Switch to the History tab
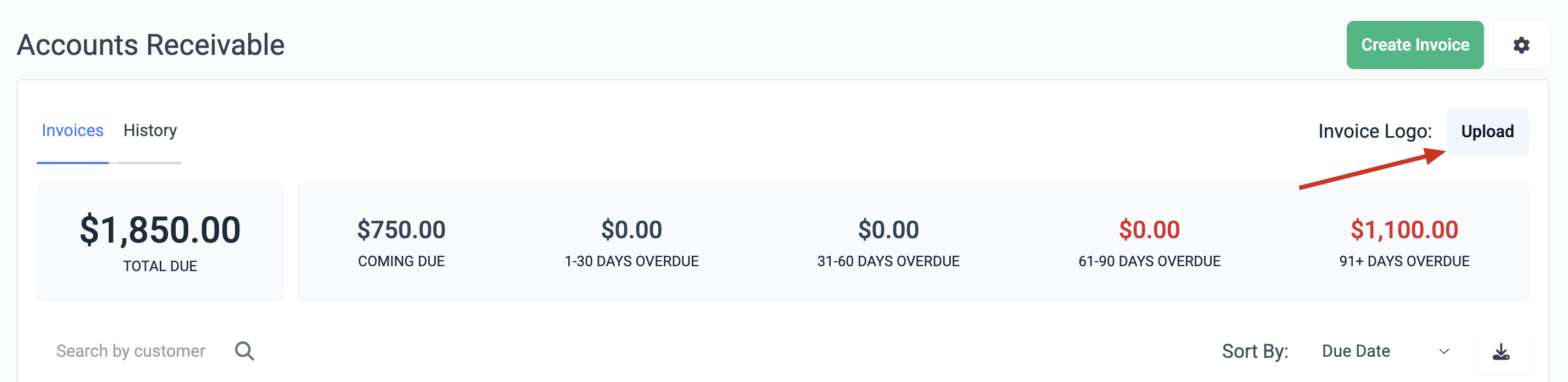 point(150,131)
